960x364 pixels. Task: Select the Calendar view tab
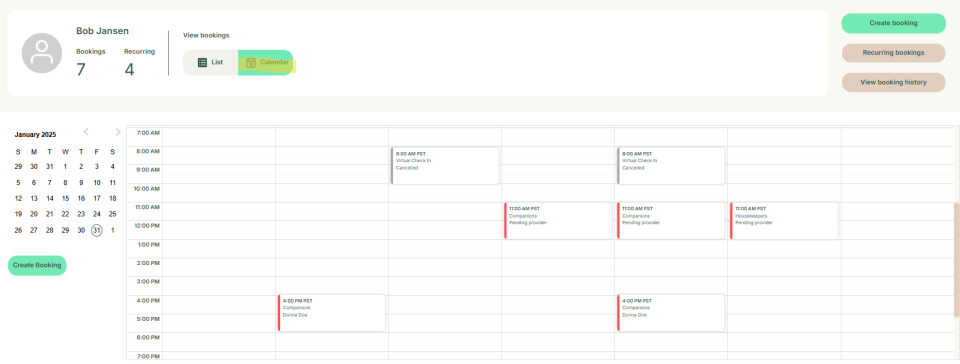pos(266,62)
